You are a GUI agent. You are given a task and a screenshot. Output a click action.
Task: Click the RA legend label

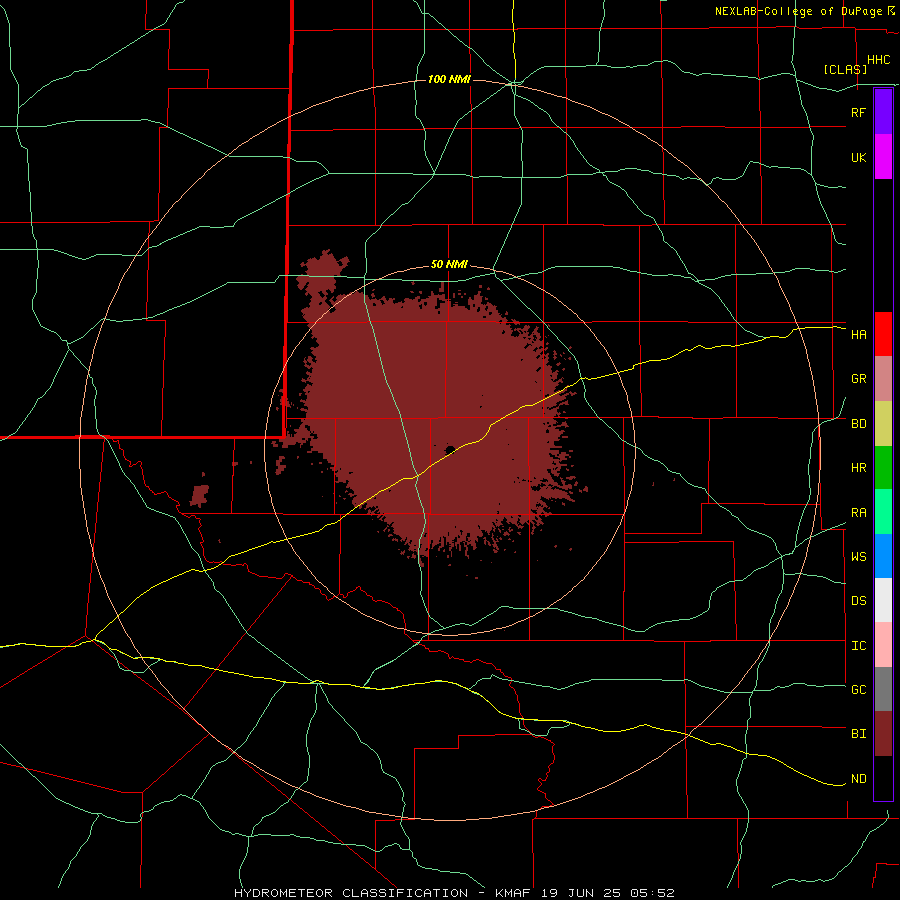(x=858, y=513)
